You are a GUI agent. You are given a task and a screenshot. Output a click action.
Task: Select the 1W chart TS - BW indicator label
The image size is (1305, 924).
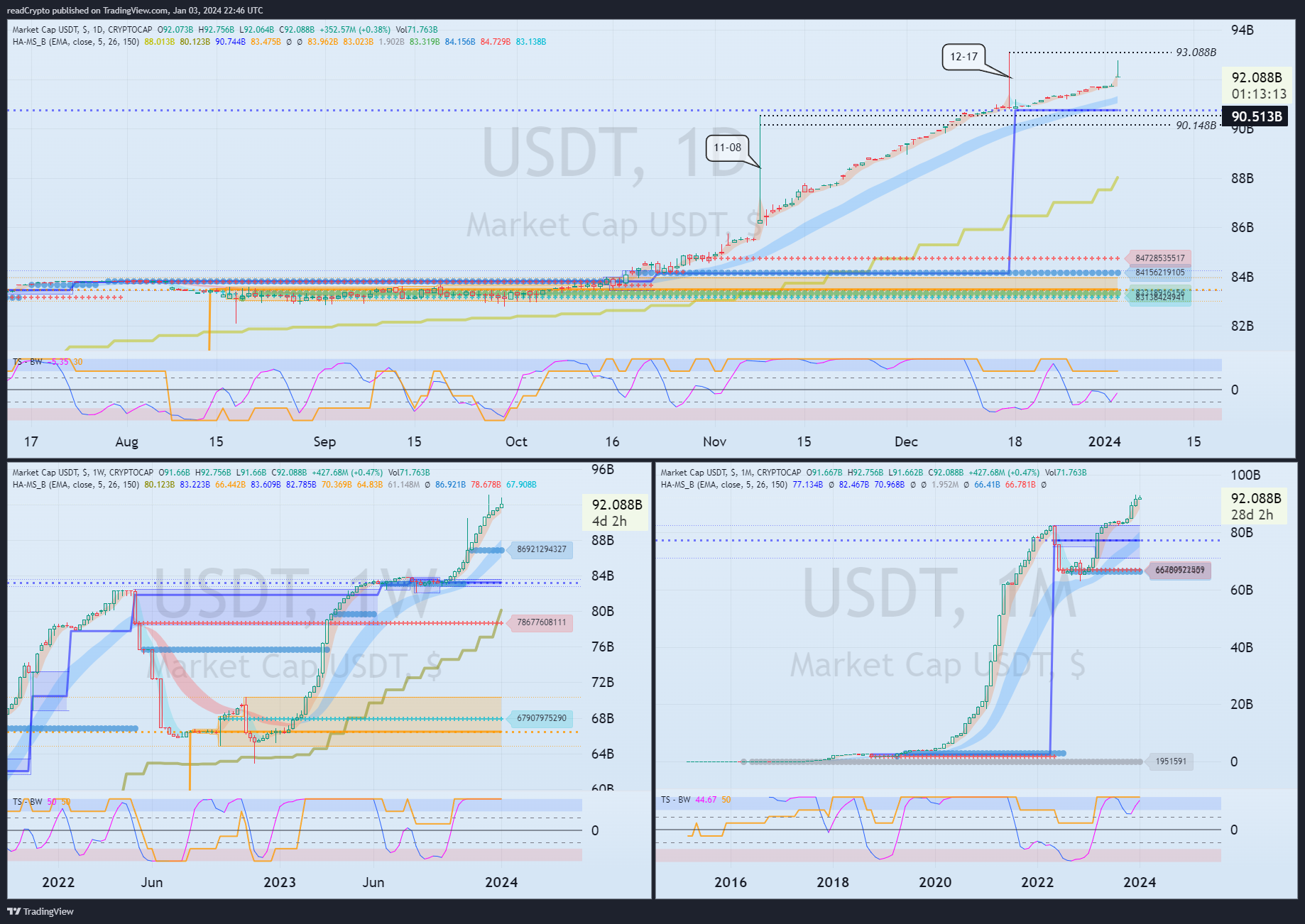[x=41, y=802]
